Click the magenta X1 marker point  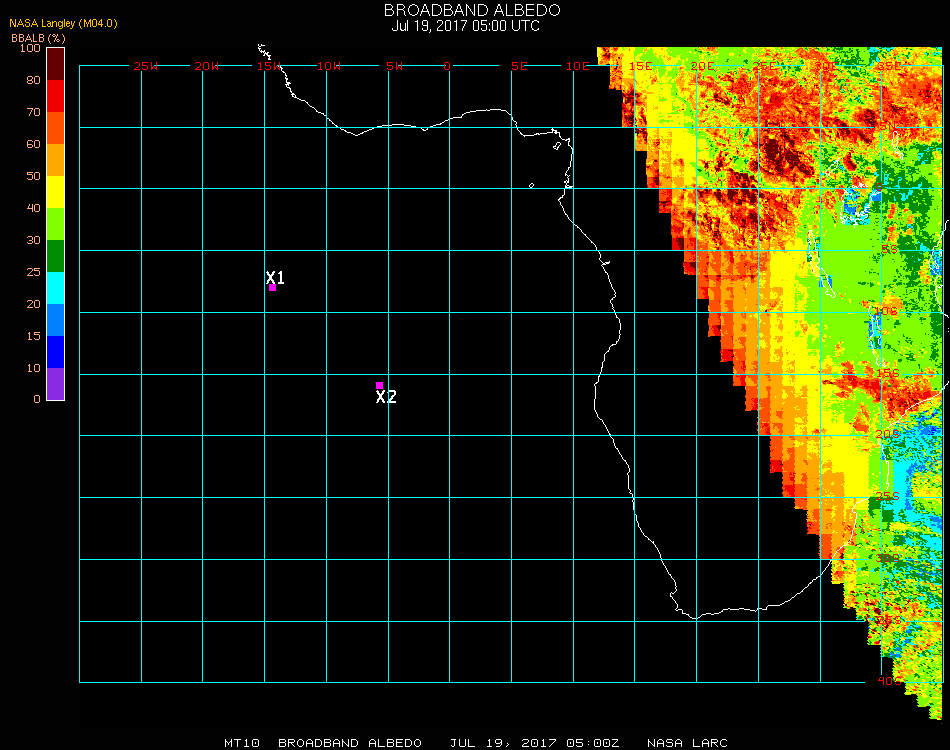273,288
